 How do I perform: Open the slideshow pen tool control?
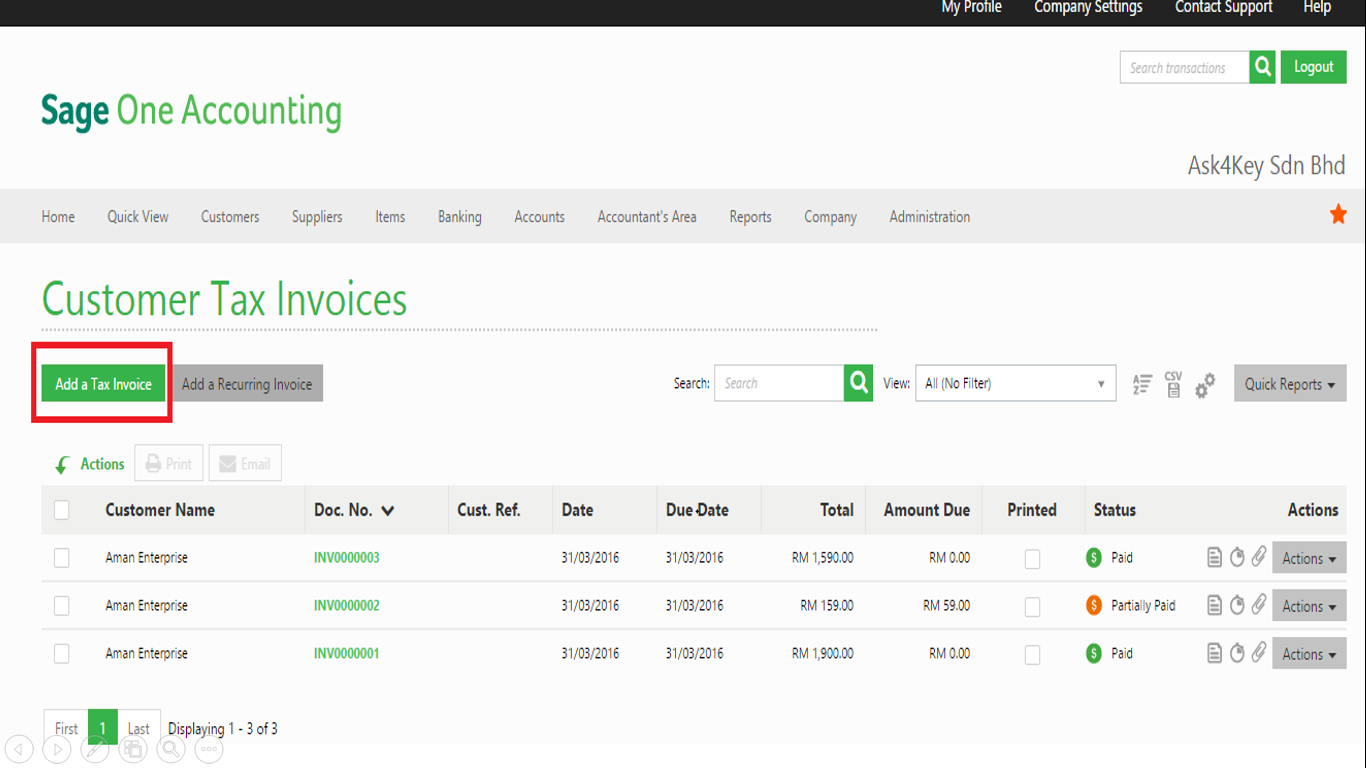(95, 748)
